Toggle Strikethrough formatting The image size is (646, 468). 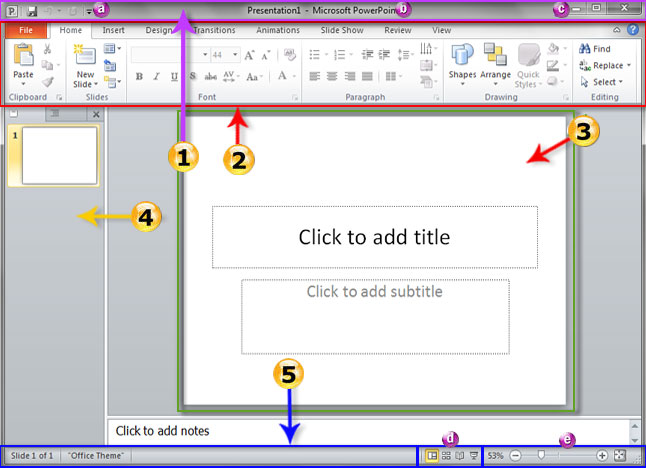click(x=211, y=77)
